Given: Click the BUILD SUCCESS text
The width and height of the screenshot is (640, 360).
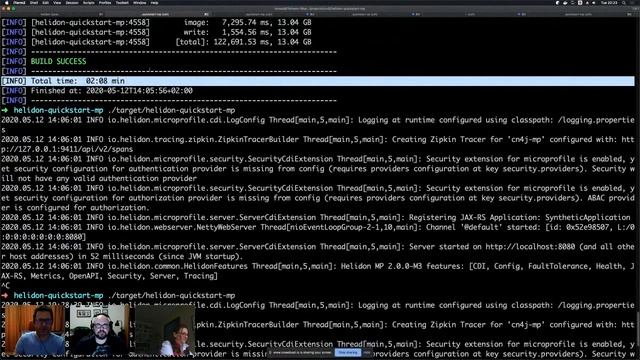Looking at the screenshot, I should [58, 61].
